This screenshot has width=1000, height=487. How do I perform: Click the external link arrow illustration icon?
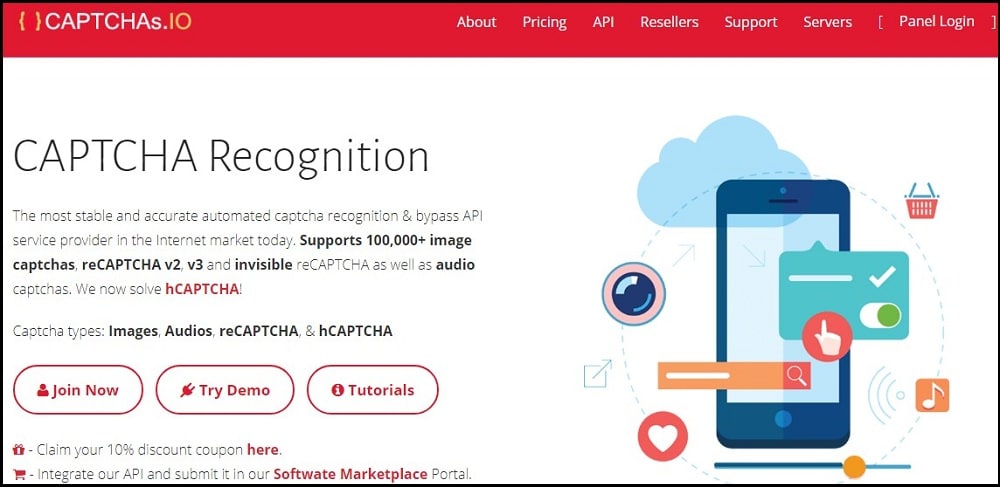(x=598, y=374)
